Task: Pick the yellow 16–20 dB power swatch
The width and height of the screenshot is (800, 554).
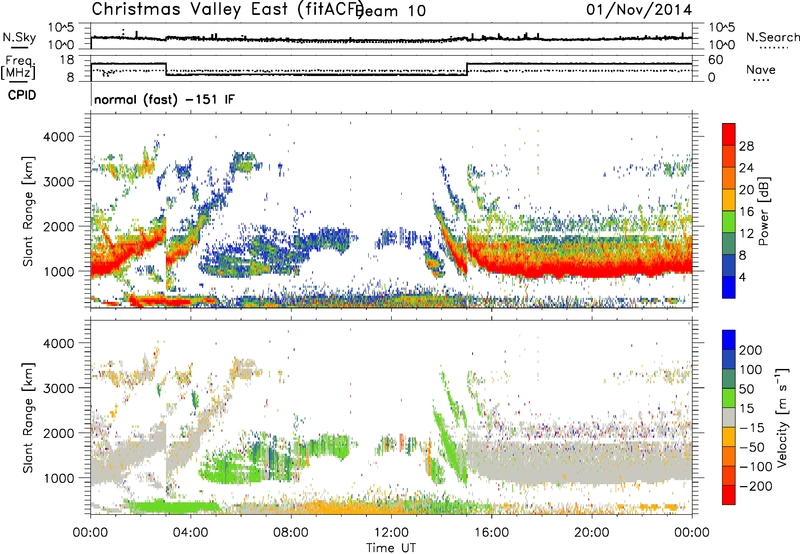Action: pyautogui.click(x=729, y=200)
